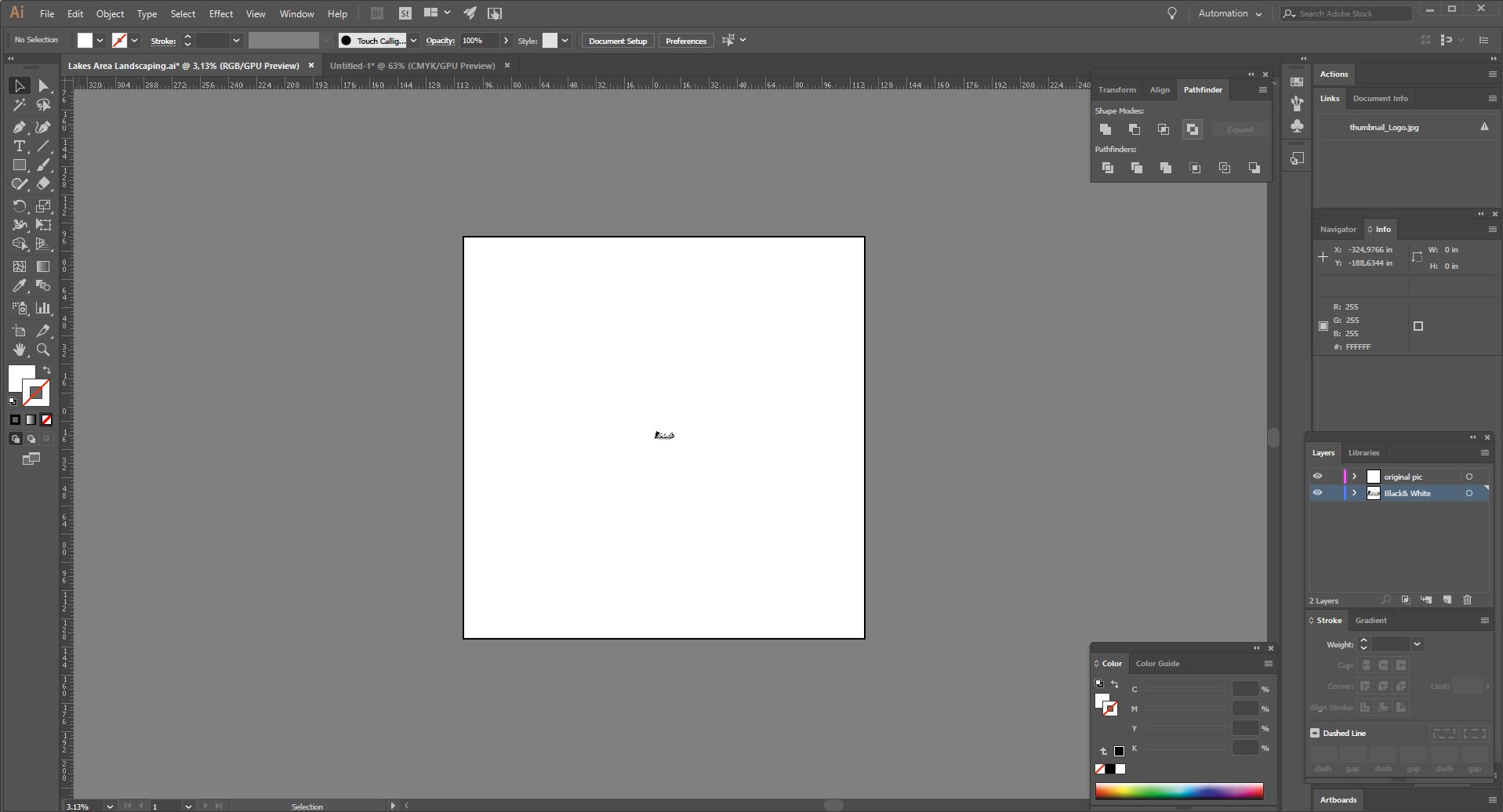Hide the Black& White layer
The width and height of the screenshot is (1503, 812).
click(x=1317, y=493)
